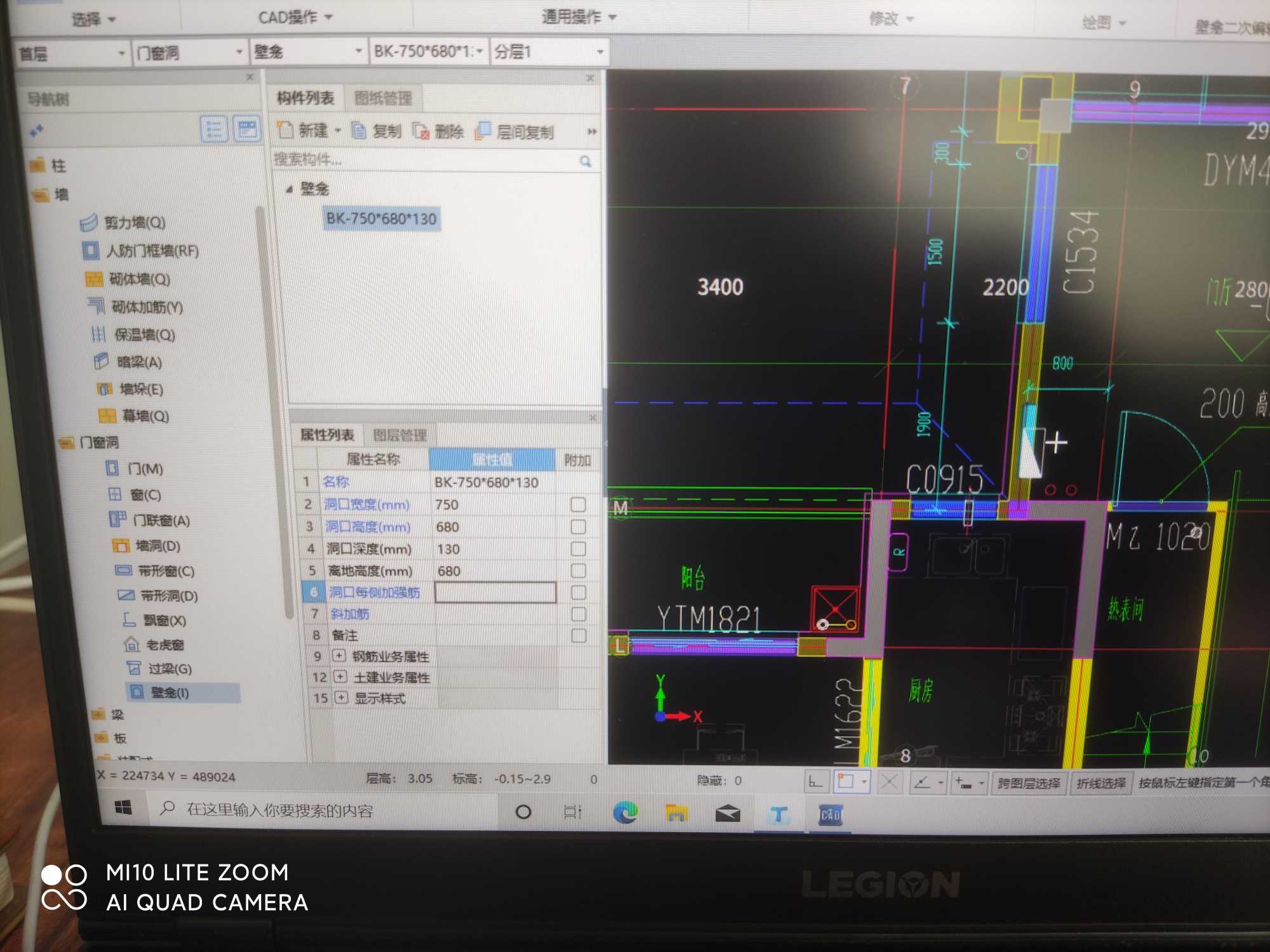Image resolution: width=1270 pixels, height=952 pixels.
Task: Click the 带形窗(C) icon
Action: click(x=123, y=571)
